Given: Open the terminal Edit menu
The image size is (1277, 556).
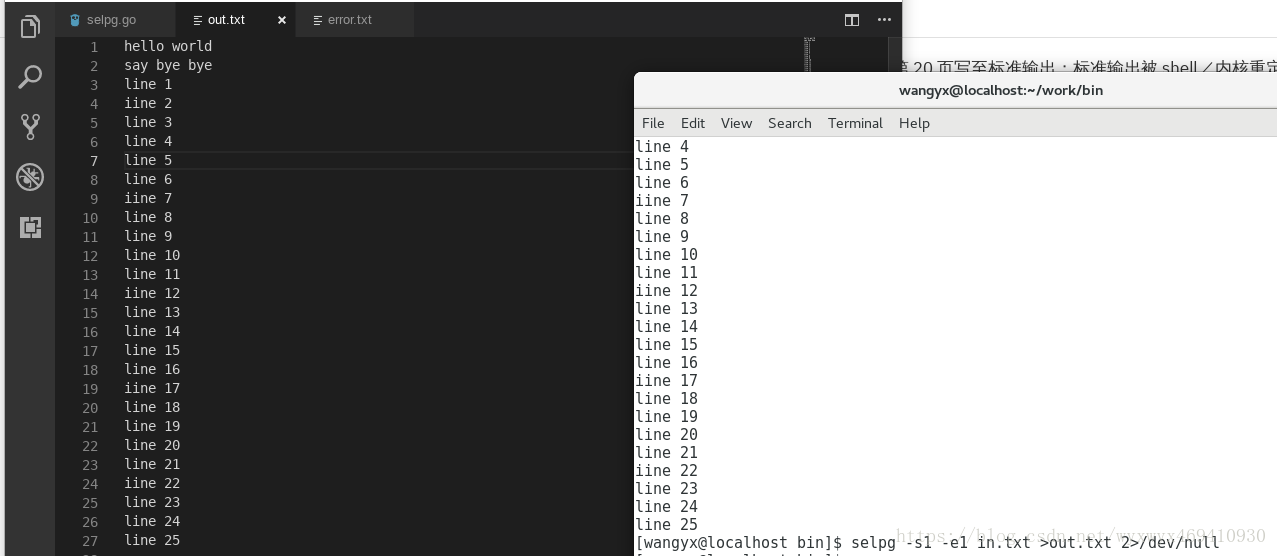Looking at the screenshot, I should pos(693,123).
